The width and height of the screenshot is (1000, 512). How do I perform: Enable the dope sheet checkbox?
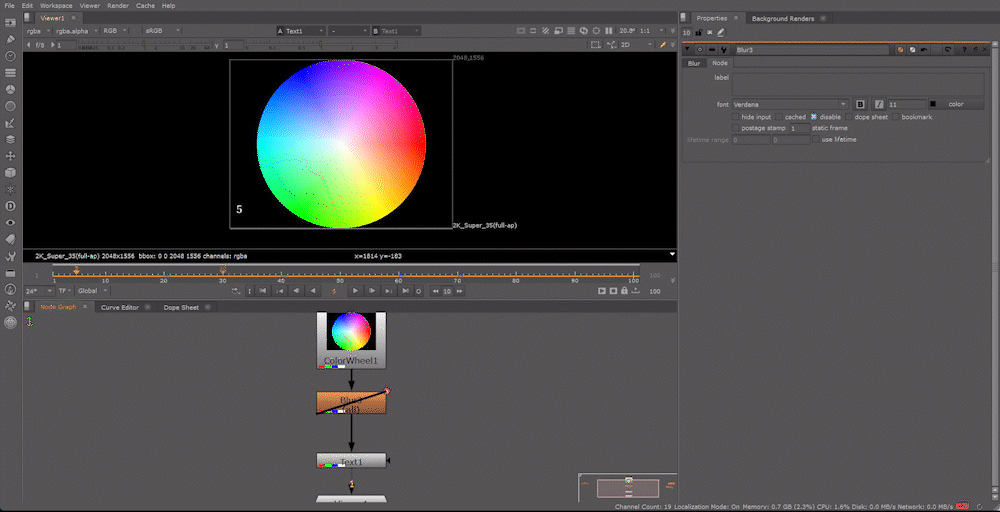pyautogui.click(x=849, y=117)
